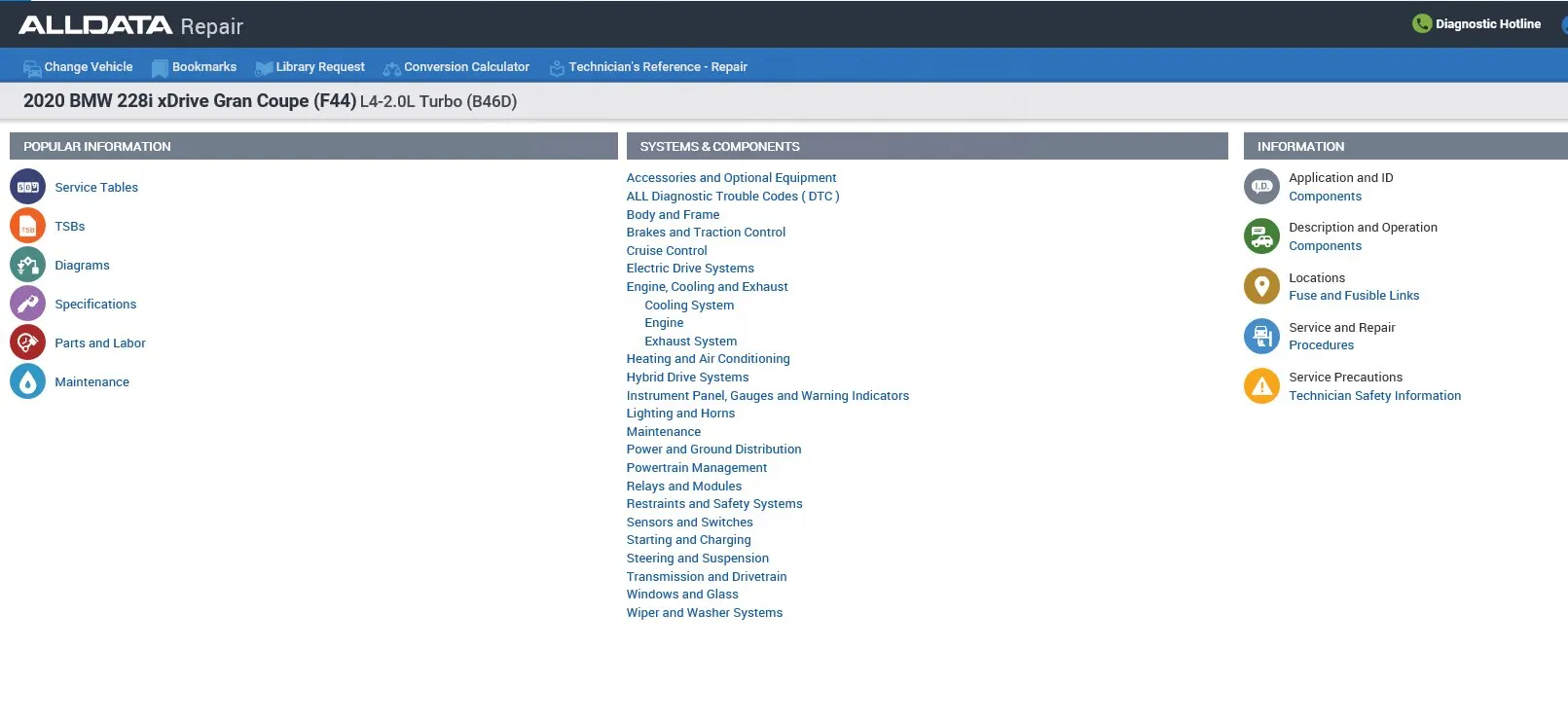View ALL Diagnostic Trouble Codes (DTC)
This screenshot has height=722, width=1568.
(x=733, y=196)
